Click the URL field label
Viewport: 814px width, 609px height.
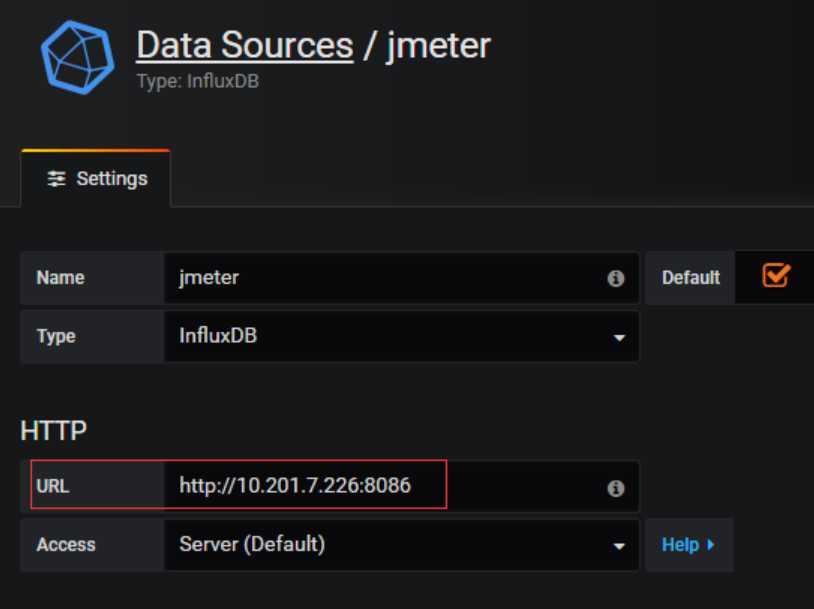coord(52,486)
